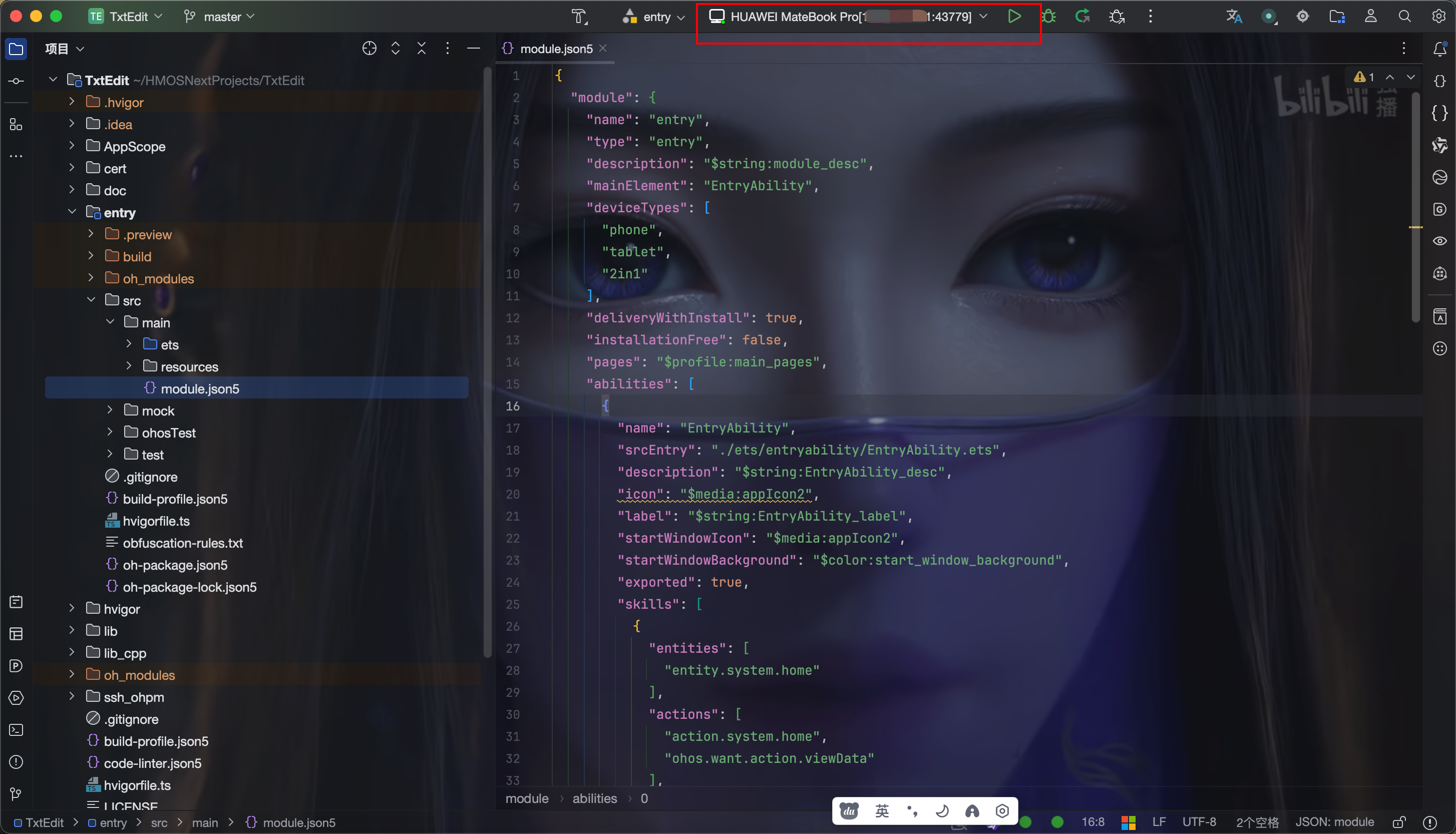Open the Terminal tool window
Screen dimensions: 1456x834
(16, 730)
